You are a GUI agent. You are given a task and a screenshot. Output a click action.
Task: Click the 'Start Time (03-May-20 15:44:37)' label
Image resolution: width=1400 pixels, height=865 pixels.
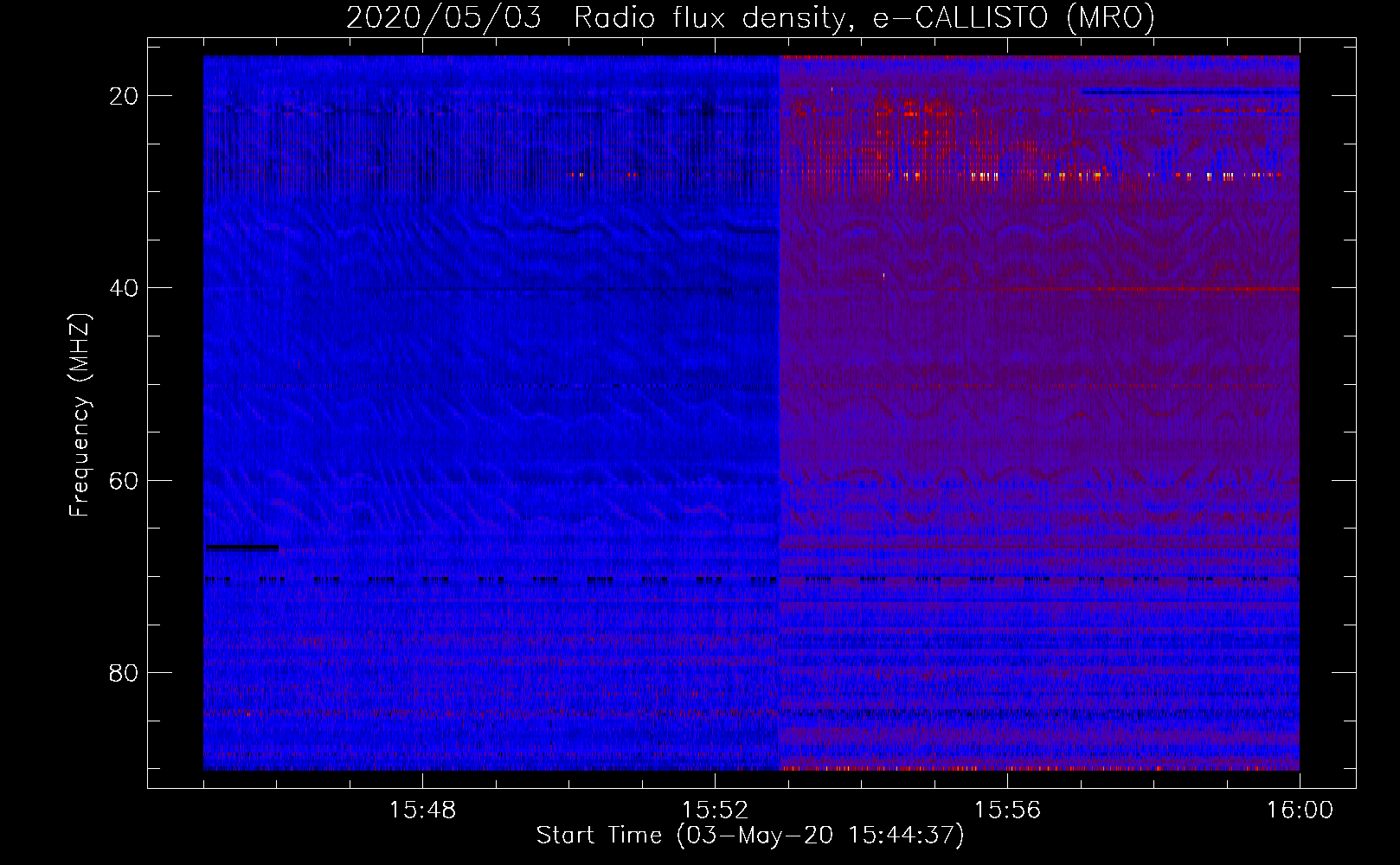749,836
